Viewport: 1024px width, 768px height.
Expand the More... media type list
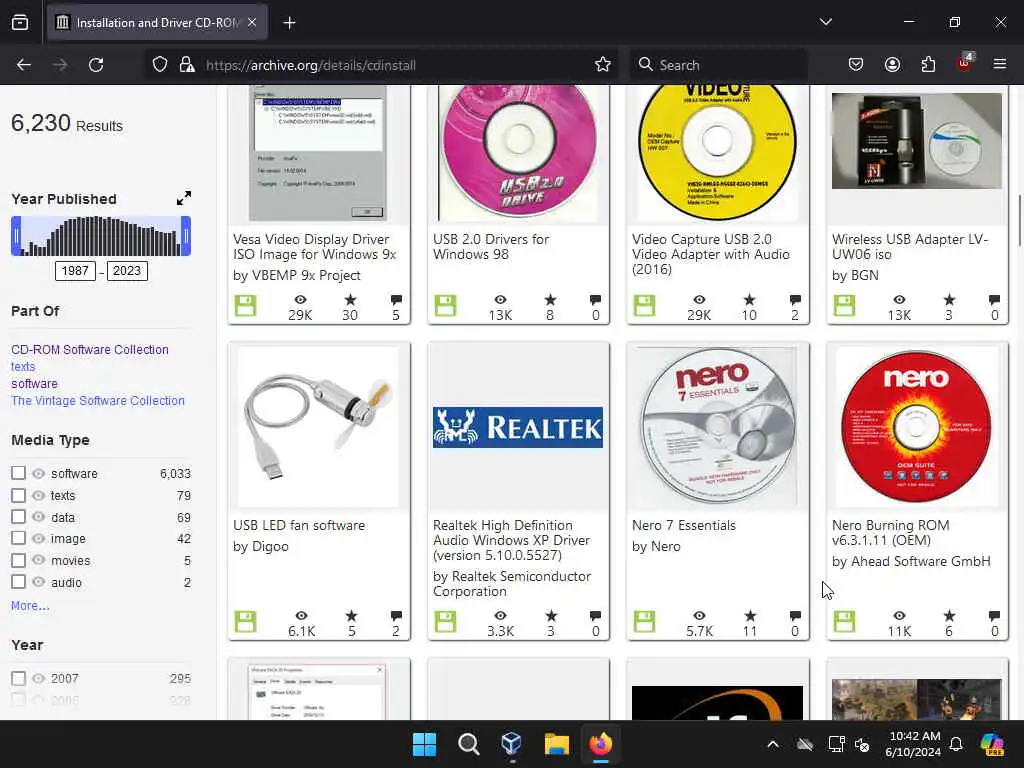pyautogui.click(x=30, y=605)
